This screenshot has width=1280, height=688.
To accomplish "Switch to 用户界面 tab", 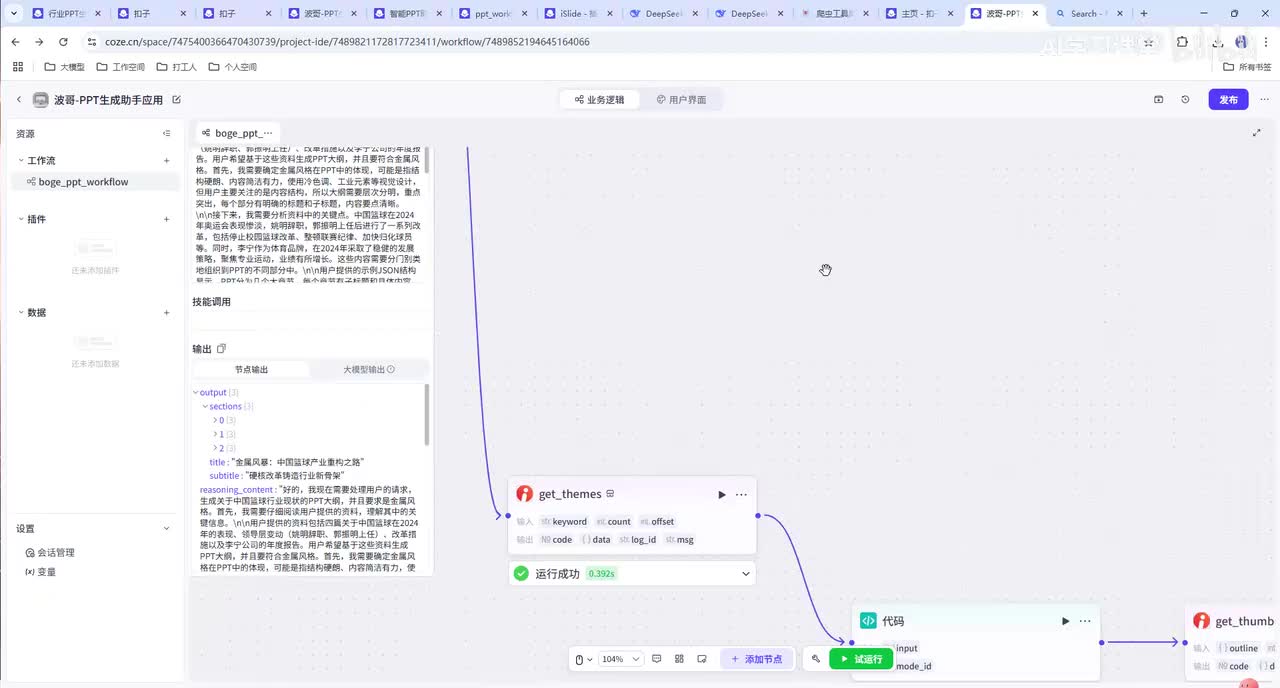I will click(x=681, y=100).
